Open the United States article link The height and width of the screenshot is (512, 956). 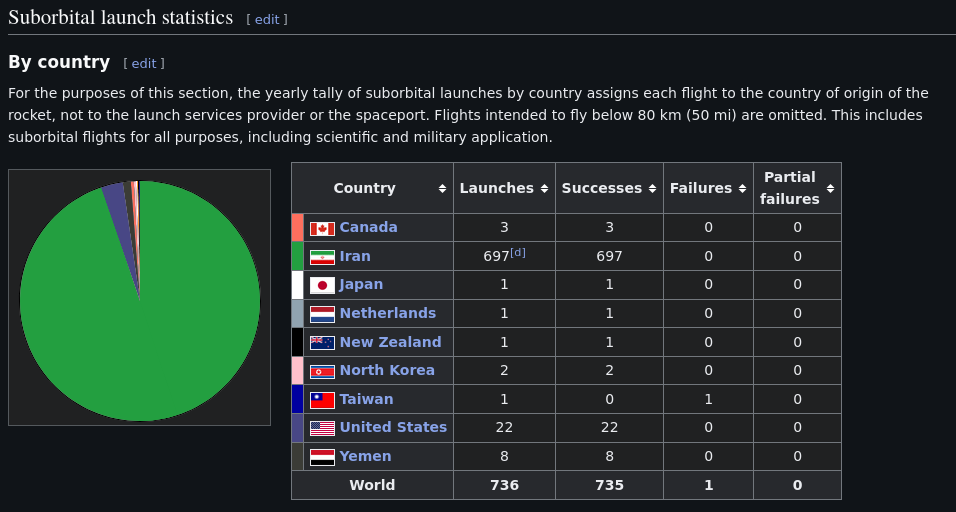393,427
